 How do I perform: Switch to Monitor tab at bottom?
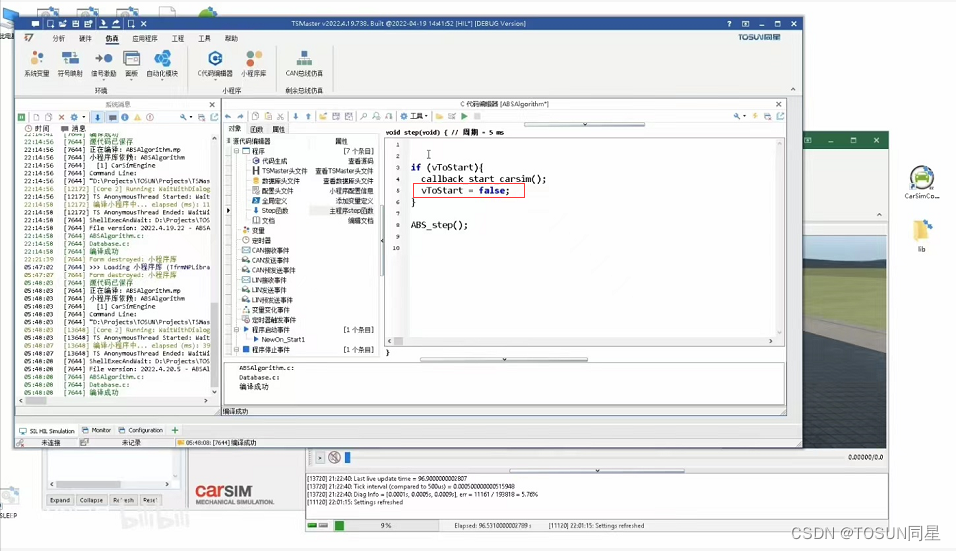(96, 430)
